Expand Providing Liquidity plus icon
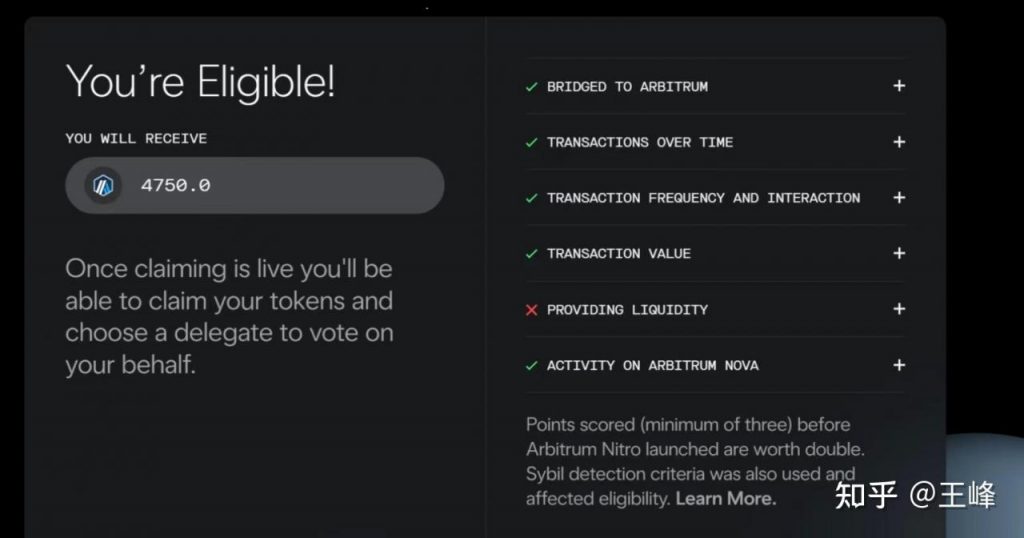Image resolution: width=1024 pixels, height=538 pixels. (899, 309)
